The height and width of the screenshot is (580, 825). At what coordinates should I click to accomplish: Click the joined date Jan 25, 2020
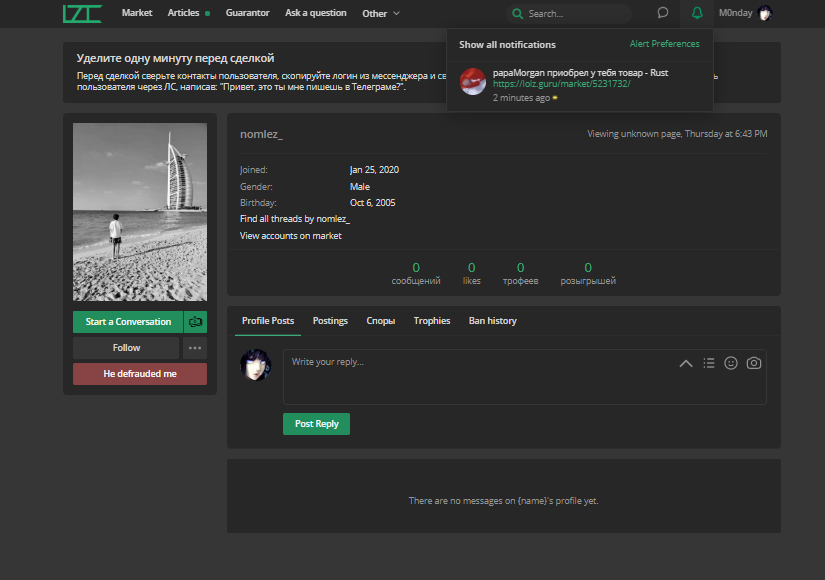pyautogui.click(x=375, y=169)
